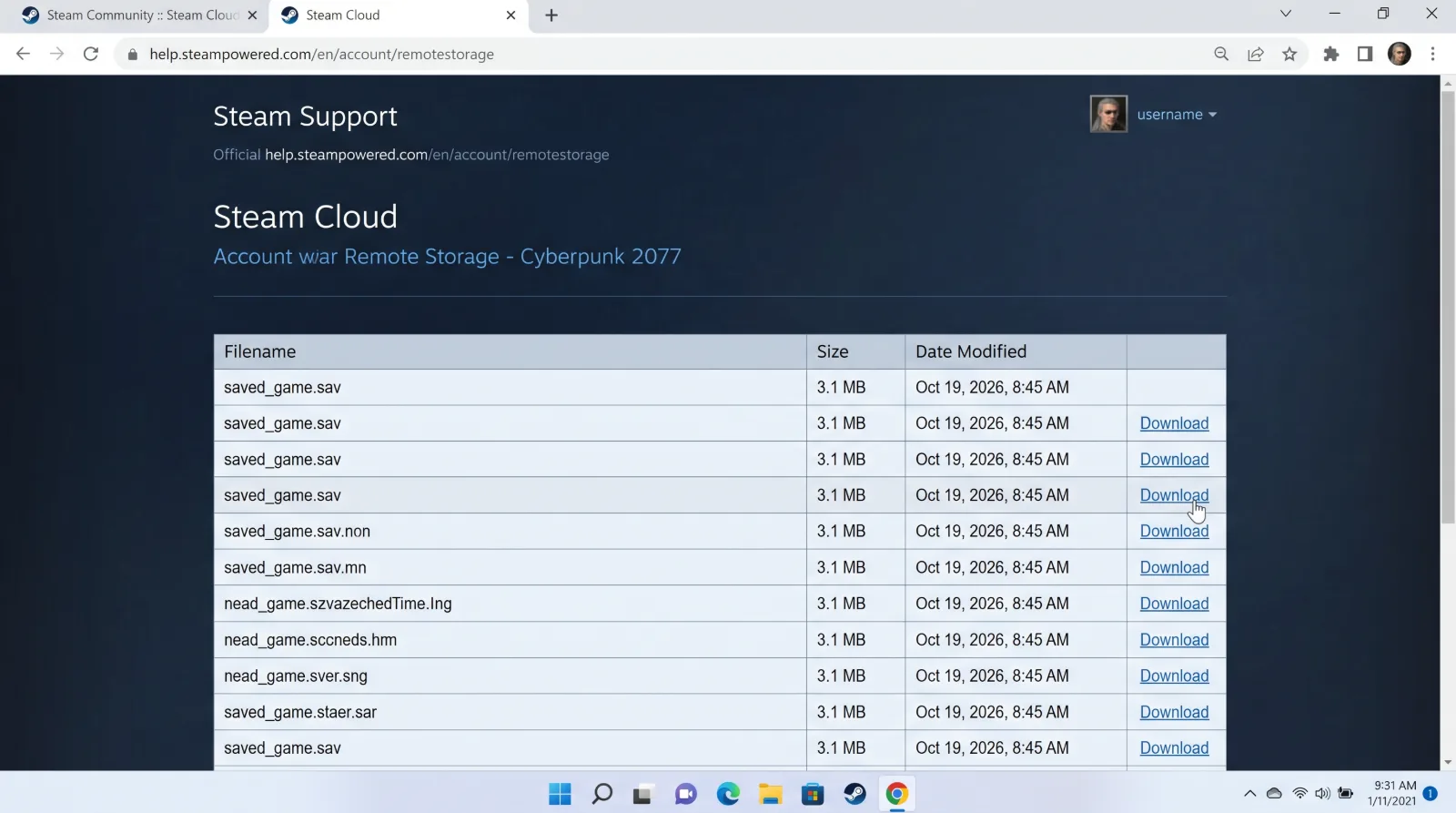Open taskbar Search
This screenshot has width=1456, height=813.
pyautogui.click(x=602, y=794)
